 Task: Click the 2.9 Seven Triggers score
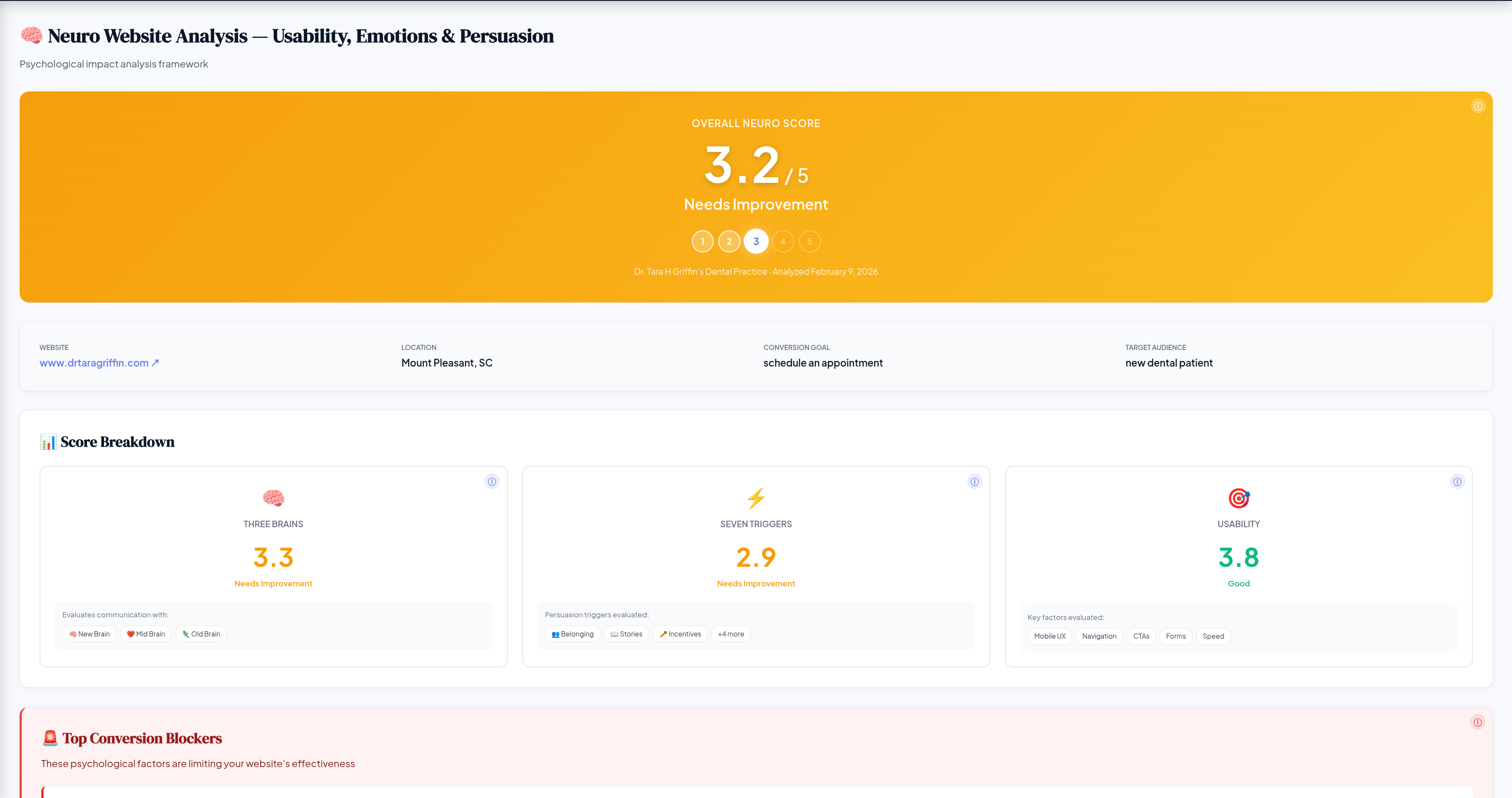click(x=756, y=557)
